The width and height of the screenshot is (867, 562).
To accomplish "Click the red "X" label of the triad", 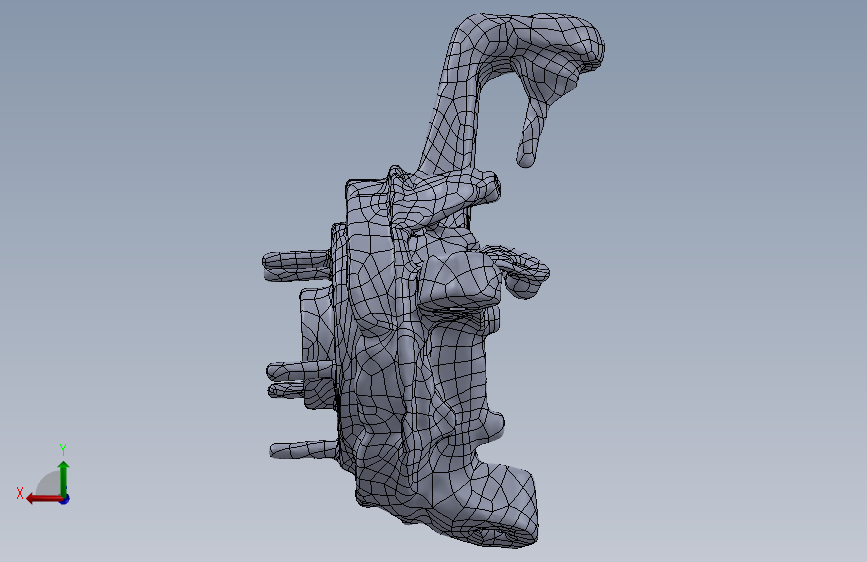I will 20,493.
